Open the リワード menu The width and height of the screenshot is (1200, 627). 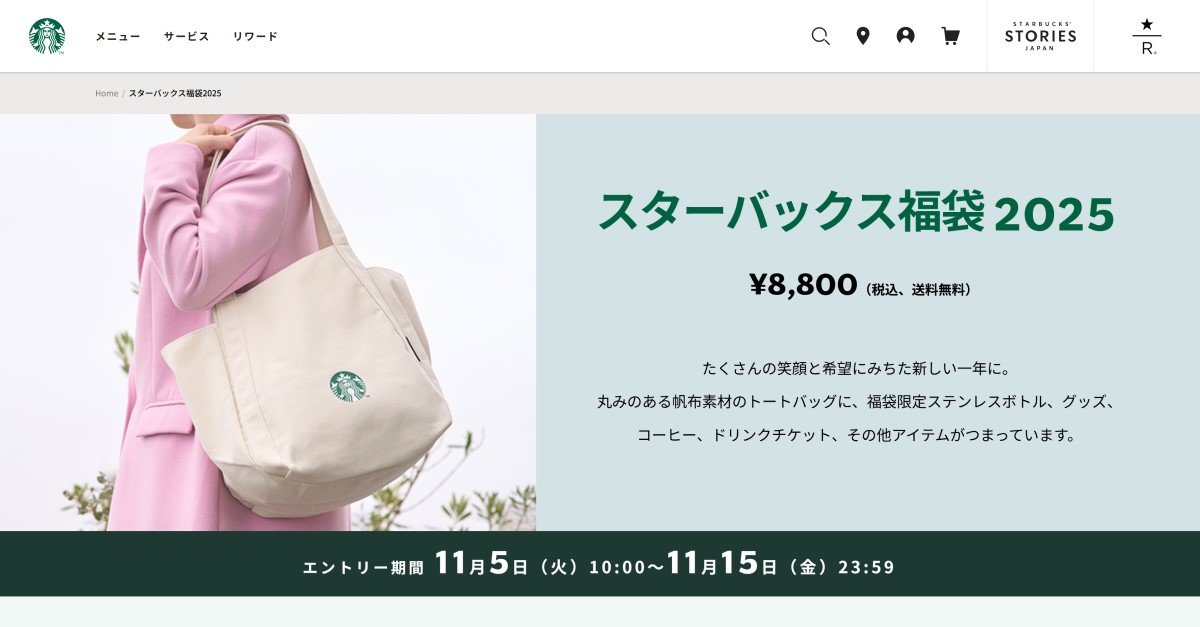click(255, 36)
